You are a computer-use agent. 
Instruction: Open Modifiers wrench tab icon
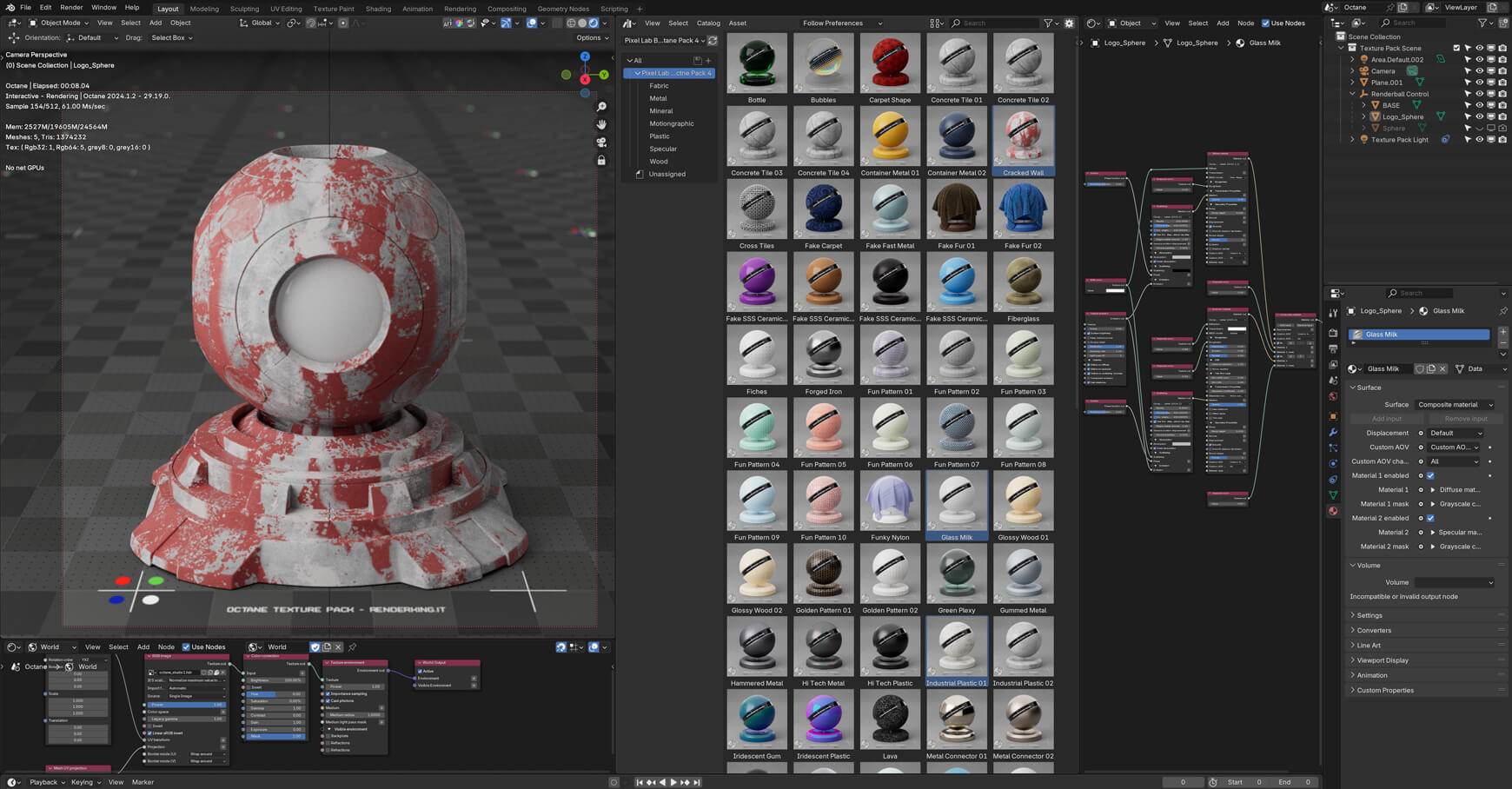pos(1333,432)
